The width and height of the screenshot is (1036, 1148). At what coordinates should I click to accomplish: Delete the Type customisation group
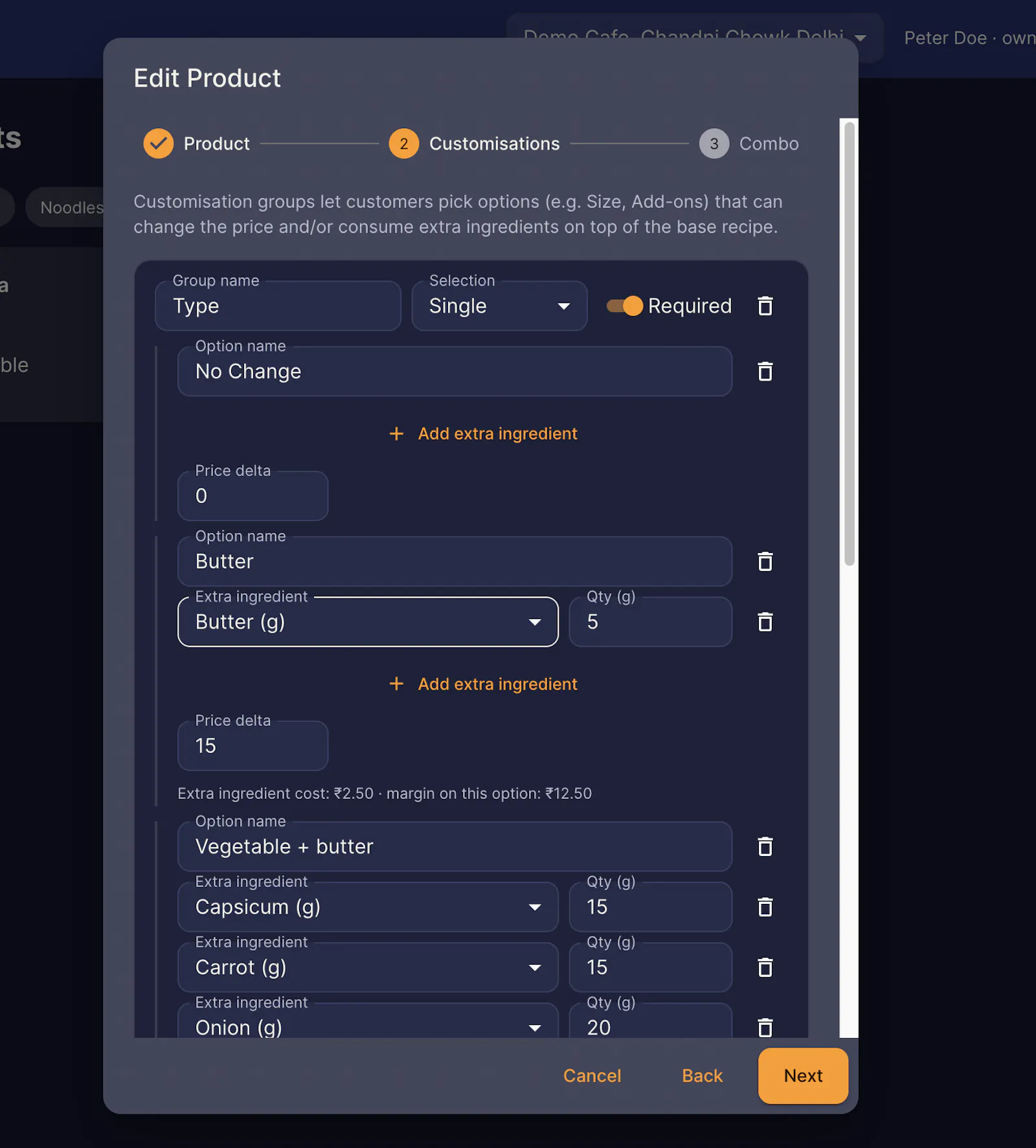pos(765,306)
